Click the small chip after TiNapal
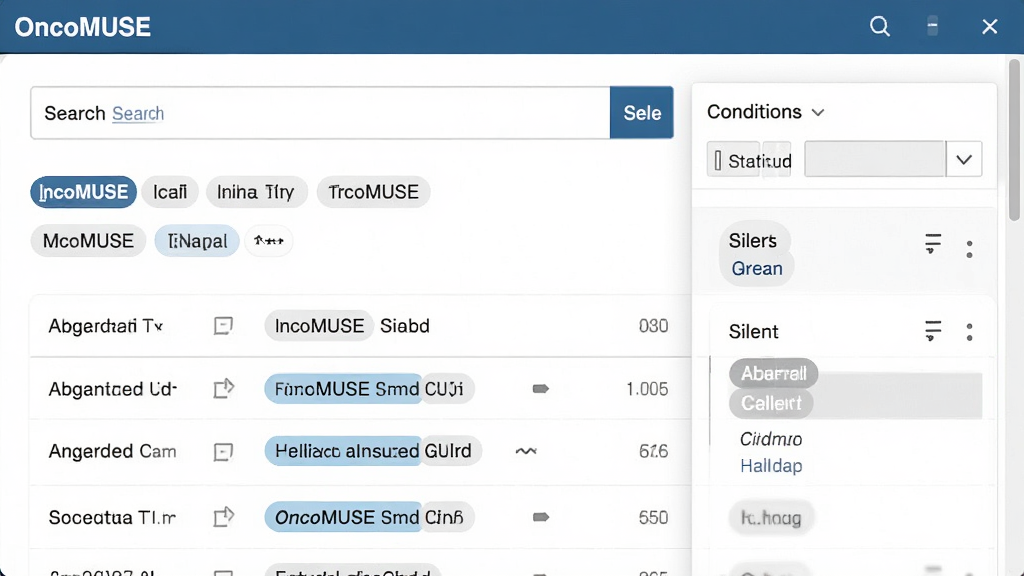 point(268,241)
